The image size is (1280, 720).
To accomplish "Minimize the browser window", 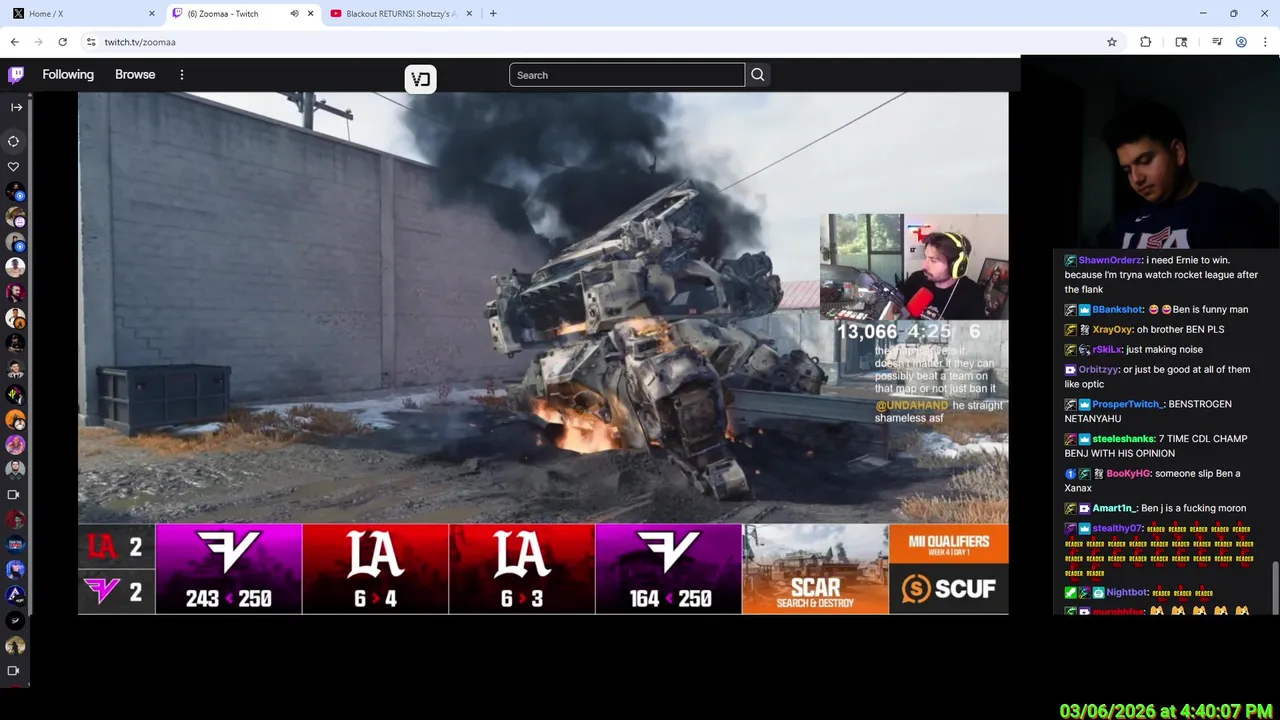I will 1204,13.
